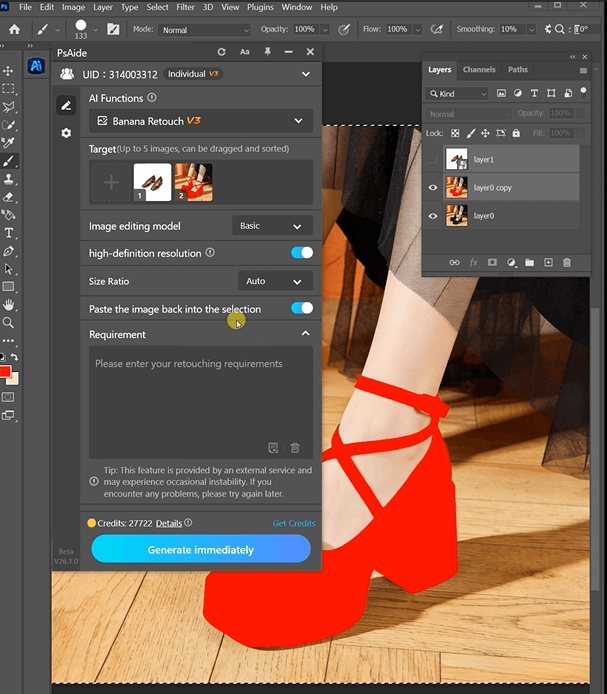This screenshot has width=607, height=694.
Task: Toggle airbrush build-up icon
Action: click(437, 29)
